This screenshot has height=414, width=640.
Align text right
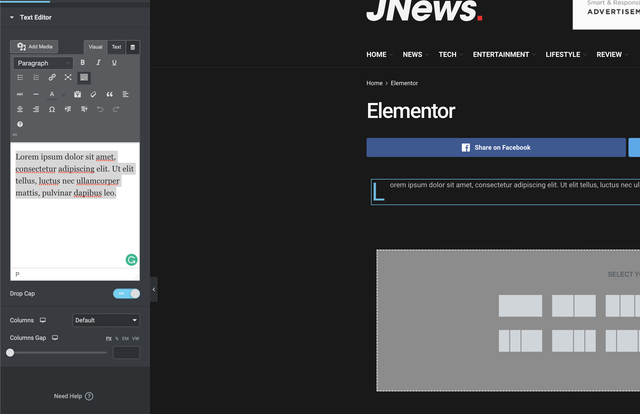point(36,109)
